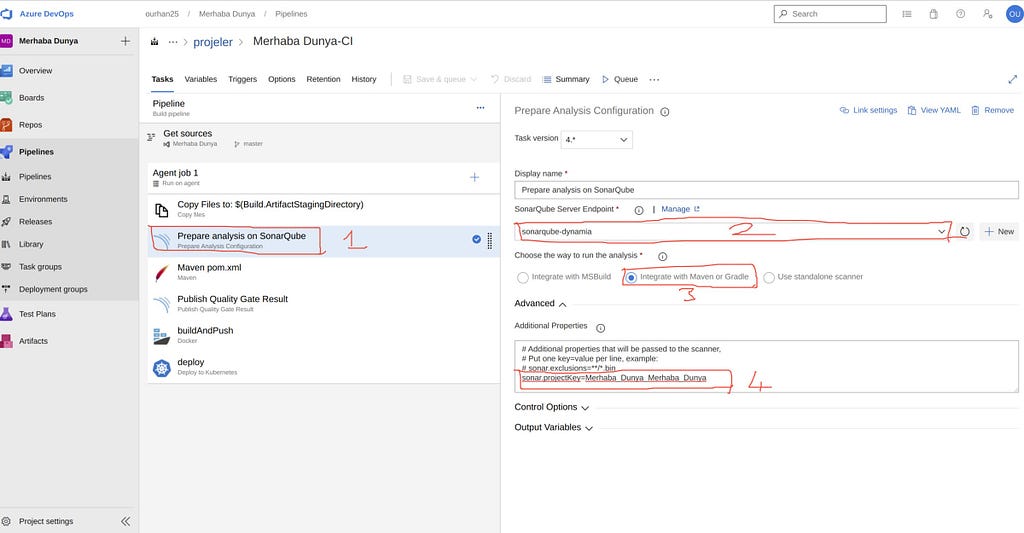Select the Maven pom.xml task
1024x533 pixels.
[323, 272]
